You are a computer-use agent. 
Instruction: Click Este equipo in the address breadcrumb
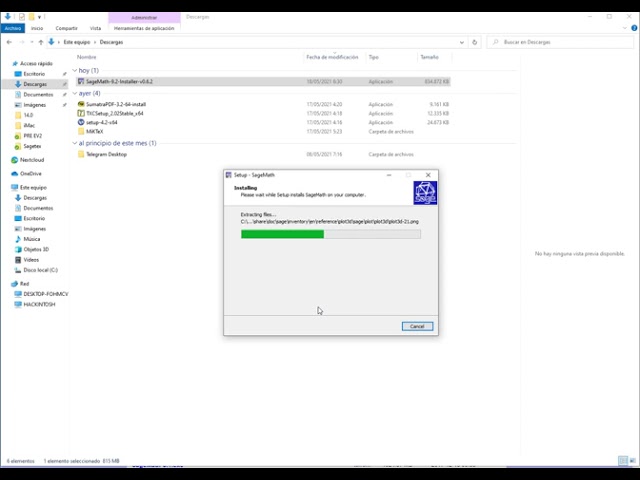coord(77,42)
